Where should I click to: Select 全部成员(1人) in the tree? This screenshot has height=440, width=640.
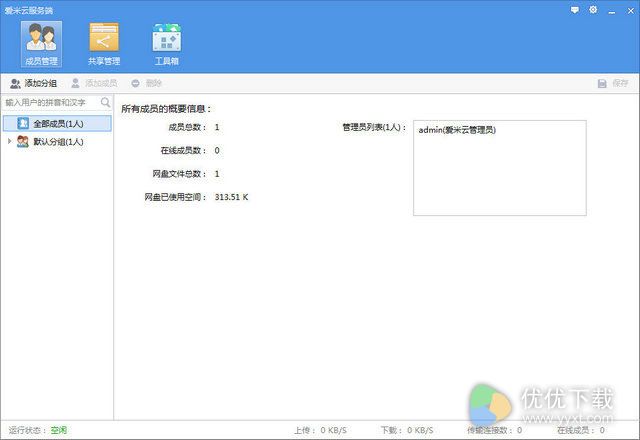pos(57,124)
